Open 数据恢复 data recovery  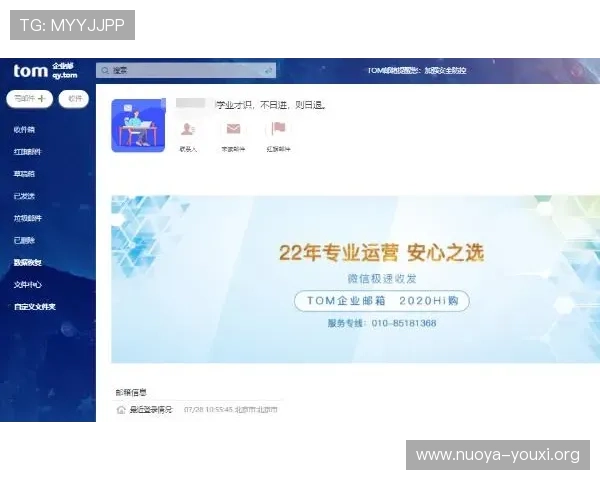click(28, 263)
